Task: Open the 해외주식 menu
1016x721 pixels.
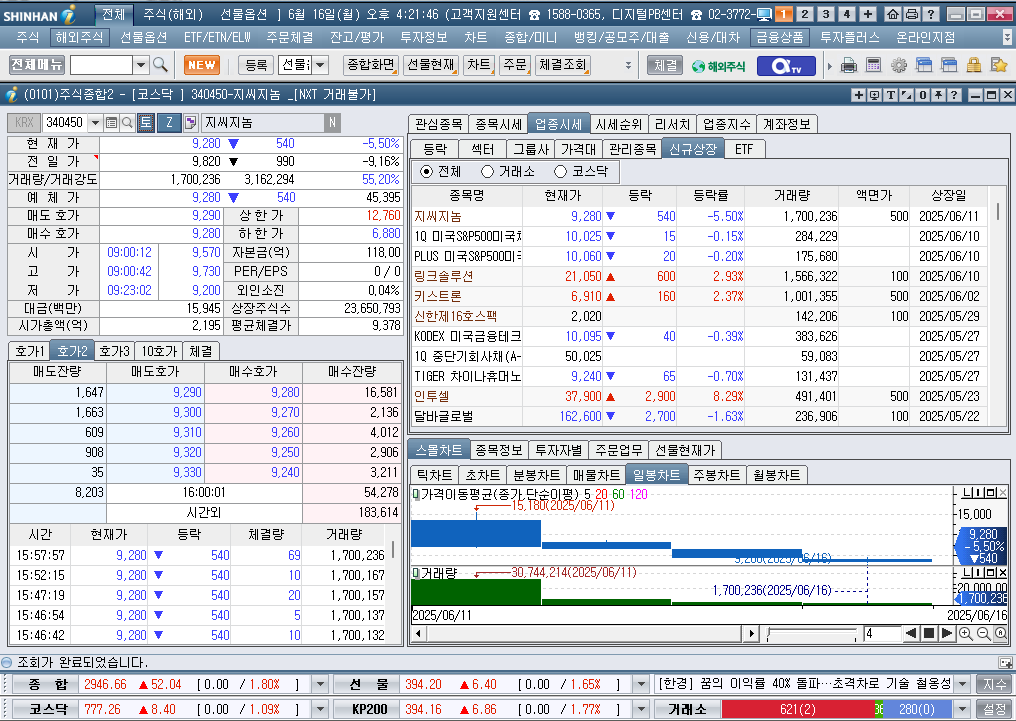Action: click(x=79, y=38)
